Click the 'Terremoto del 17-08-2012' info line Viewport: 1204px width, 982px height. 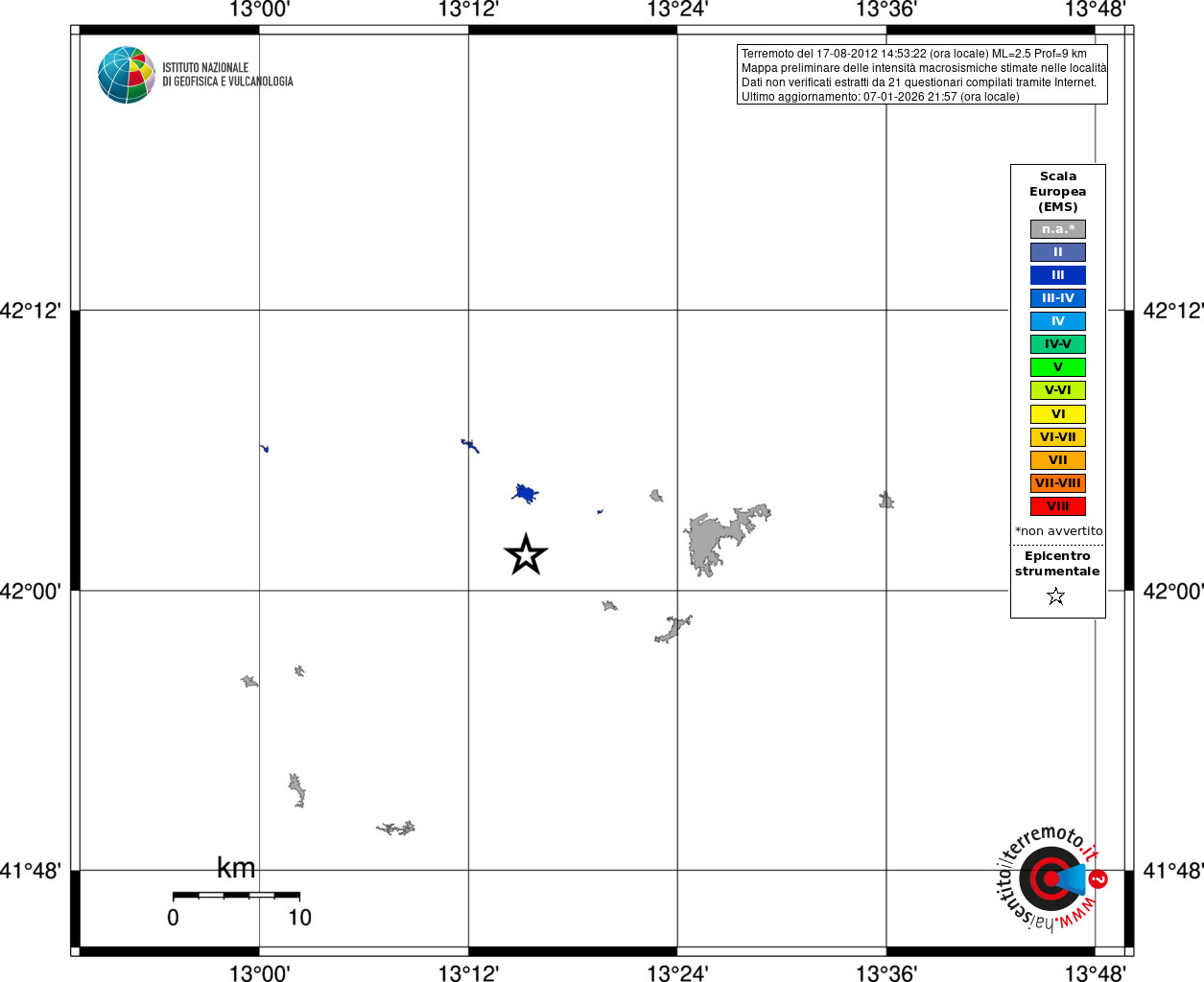coord(914,54)
